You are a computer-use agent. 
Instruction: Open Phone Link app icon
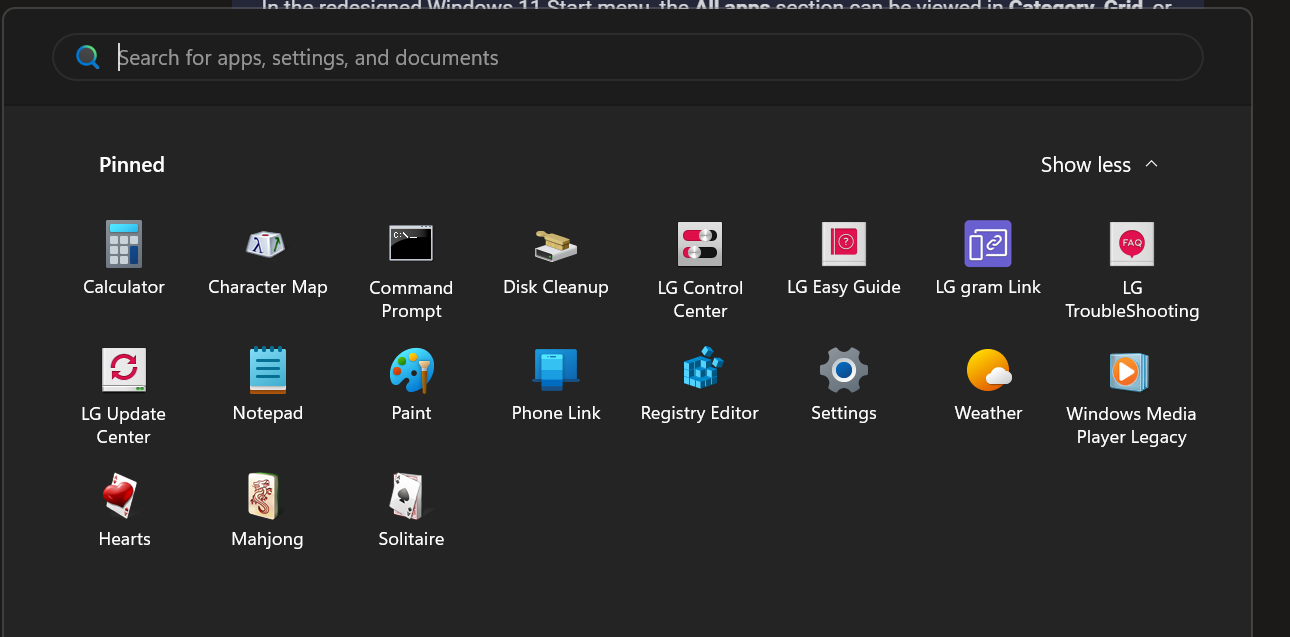[556, 370]
